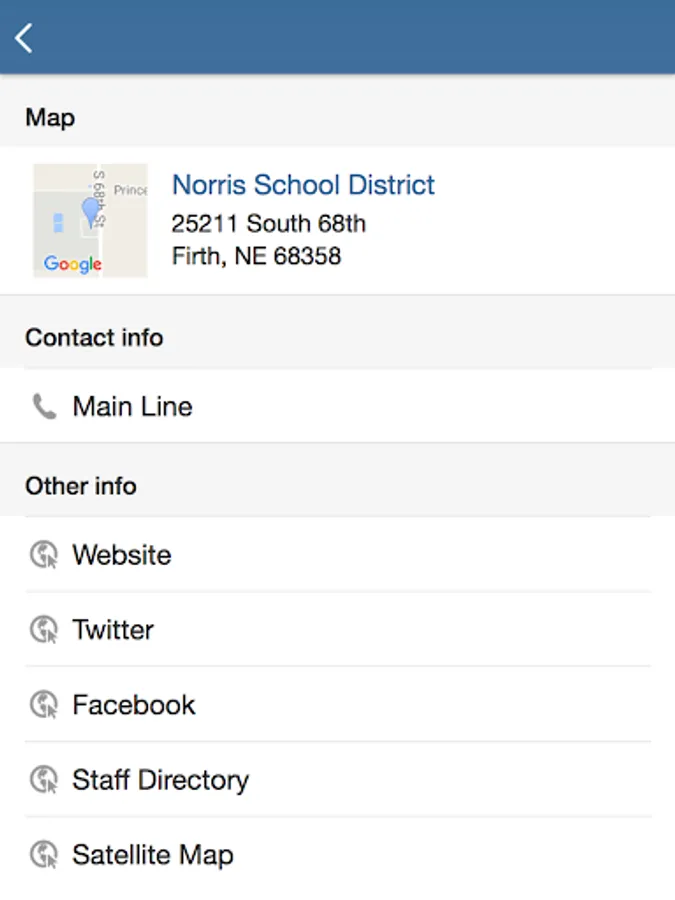The width and height of the screenshot is (675, 900).
Task: Open the Twitter entry
Action: (338, 630)
